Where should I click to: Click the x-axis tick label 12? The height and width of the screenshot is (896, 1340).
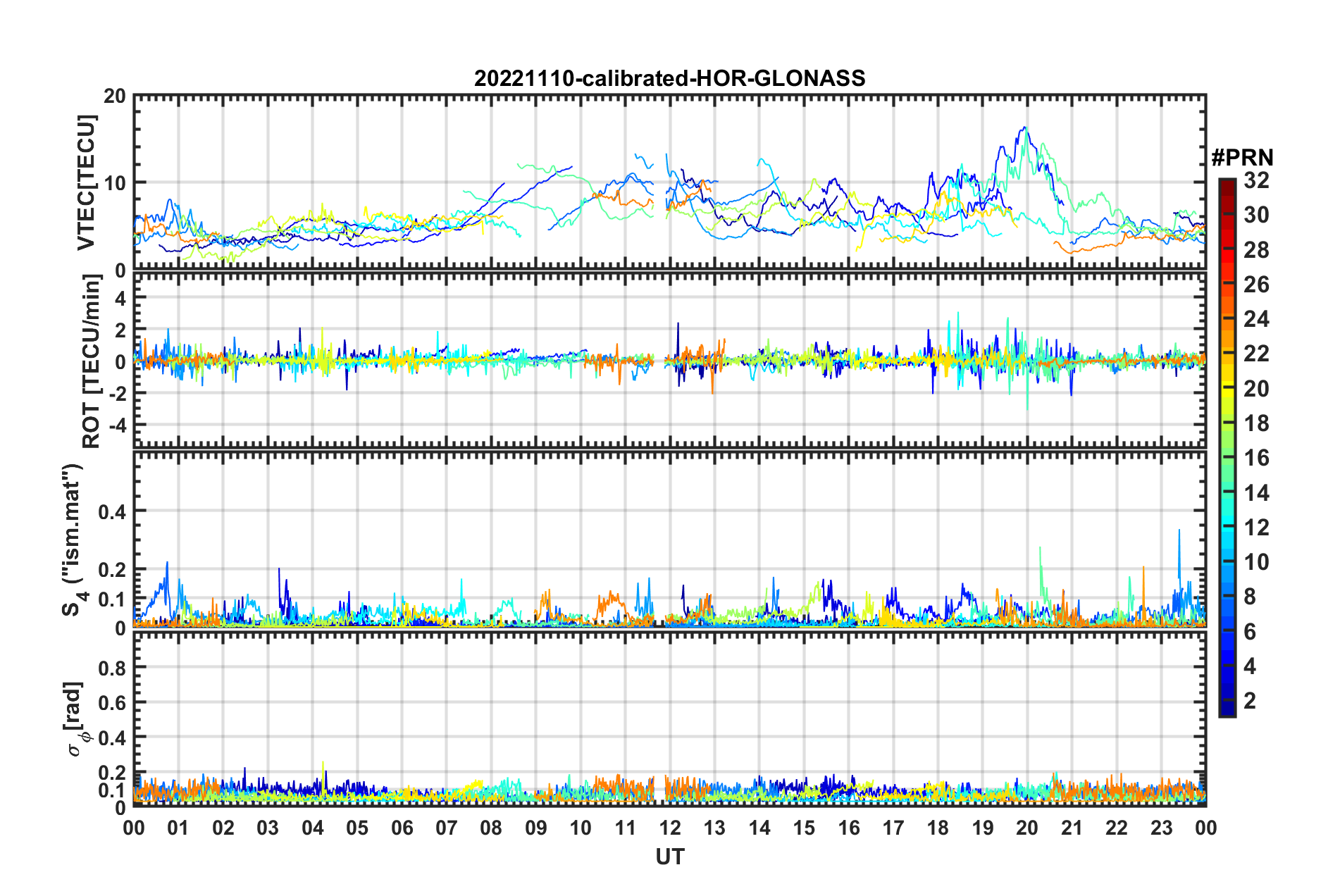[670, 828]
